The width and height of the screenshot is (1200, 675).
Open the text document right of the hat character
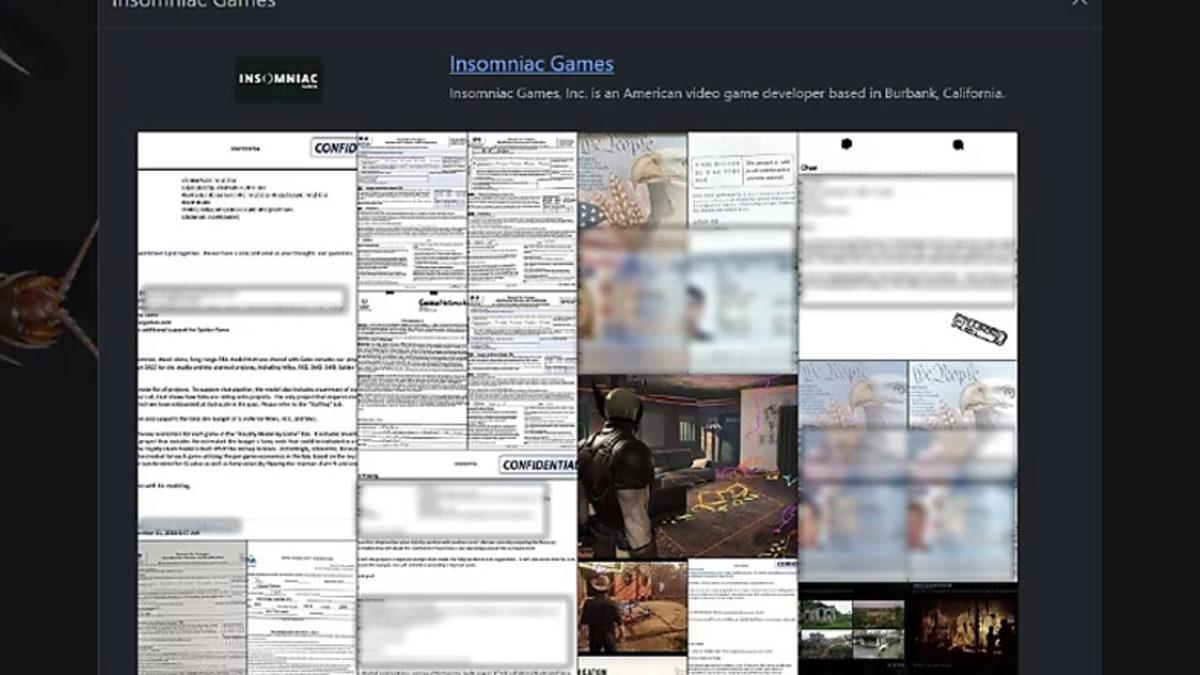(742, 615)
